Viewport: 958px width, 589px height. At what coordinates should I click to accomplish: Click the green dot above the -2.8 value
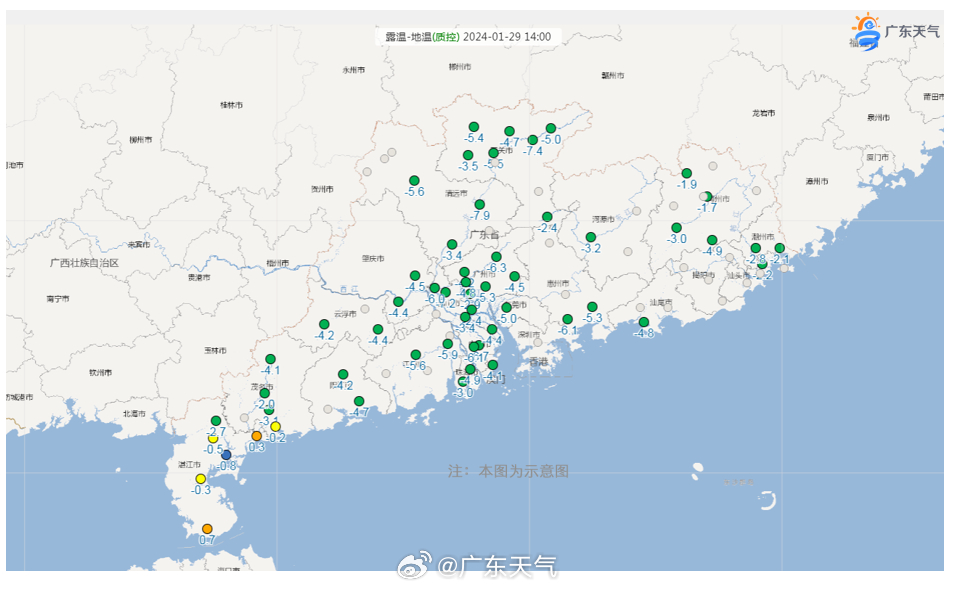756,248
